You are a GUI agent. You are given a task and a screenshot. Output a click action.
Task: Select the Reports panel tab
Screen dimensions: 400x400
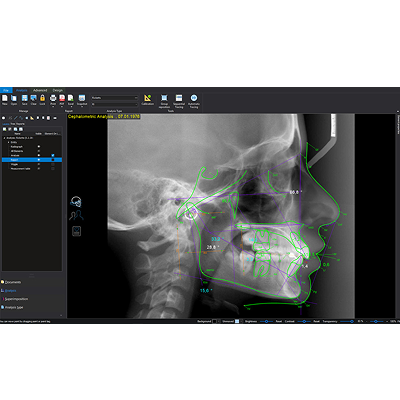pyautogui.click(x=20, y=124)
